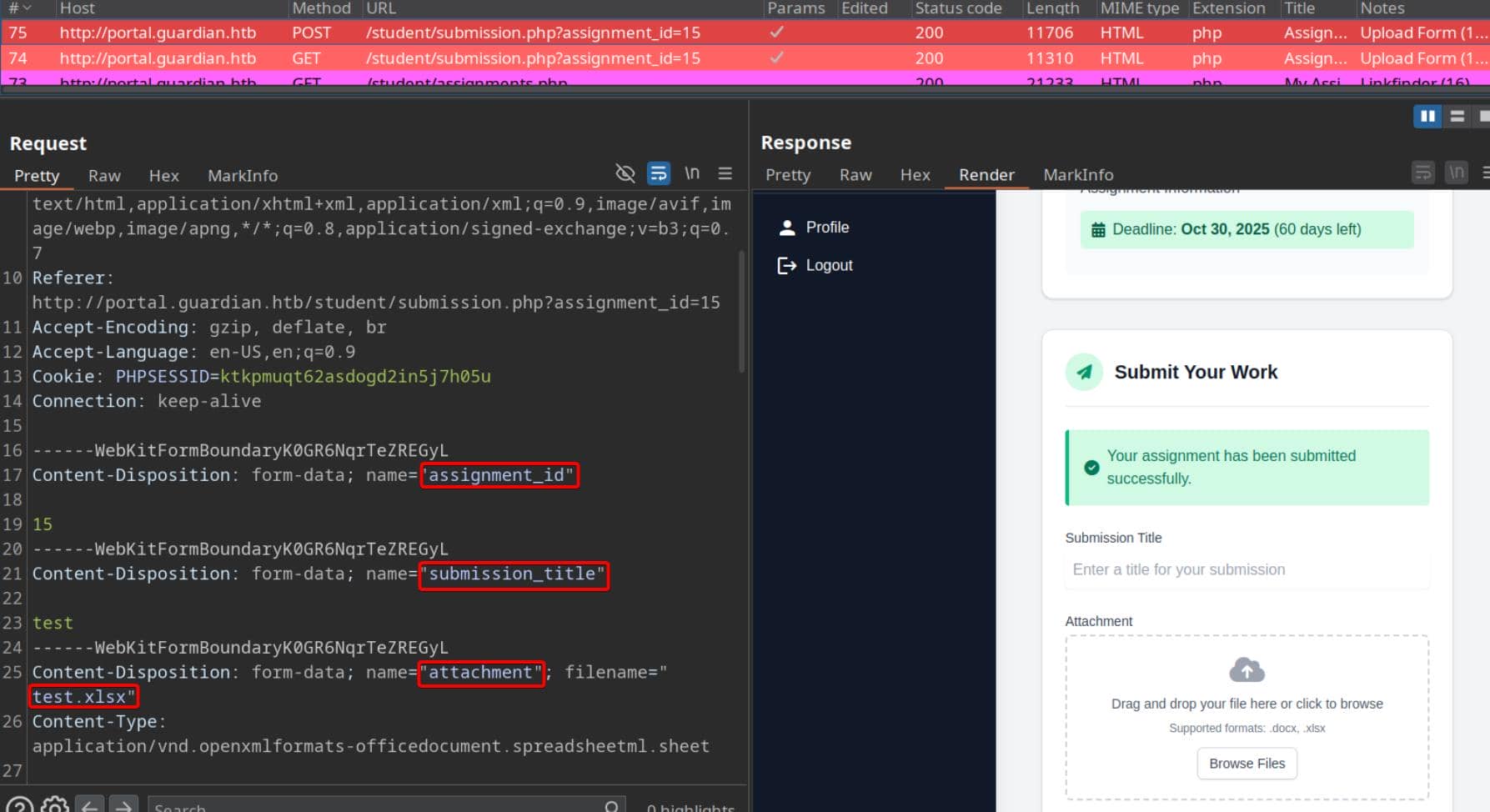Open Hex tab in Response panel

[x=915, y=175]
